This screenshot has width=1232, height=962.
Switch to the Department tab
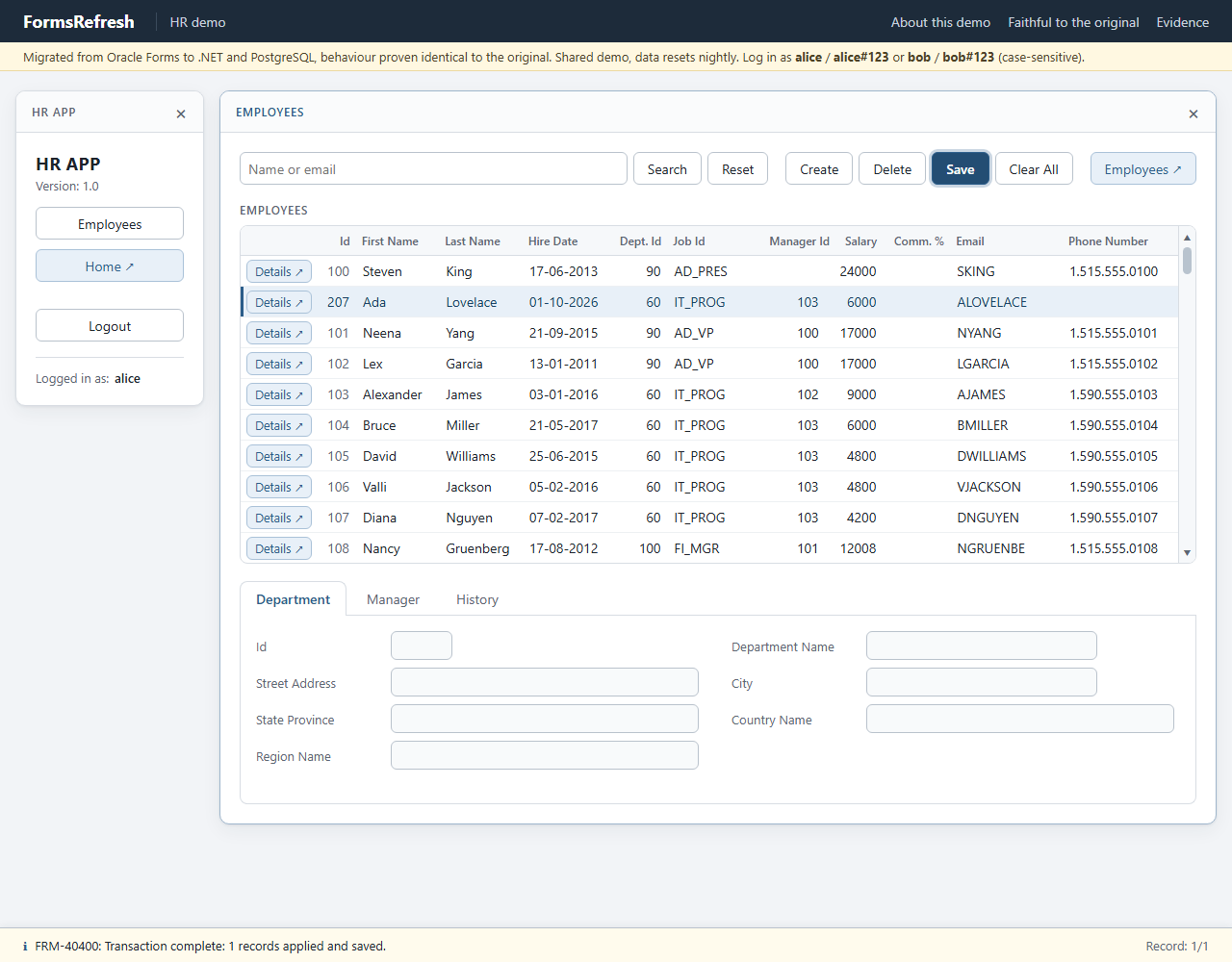pyautogui.click(x=293, y=599)
